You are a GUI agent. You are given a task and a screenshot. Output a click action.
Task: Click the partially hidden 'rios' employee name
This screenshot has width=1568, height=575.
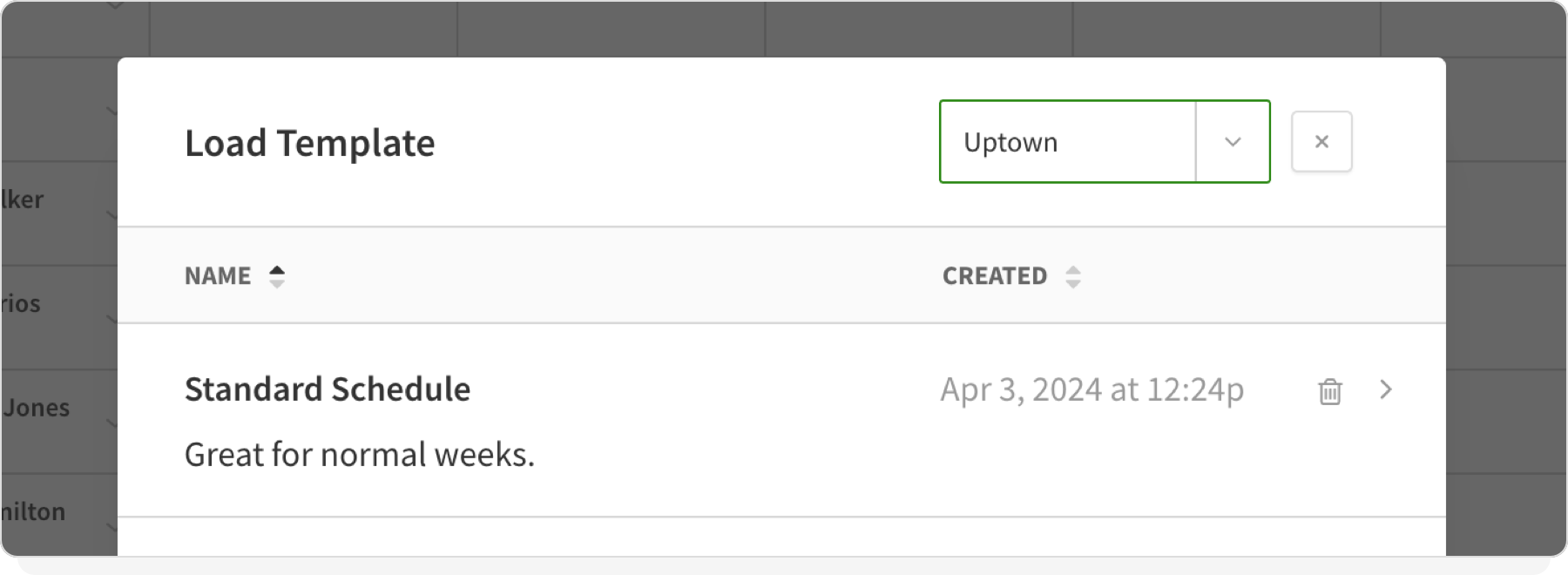[21, 304]
